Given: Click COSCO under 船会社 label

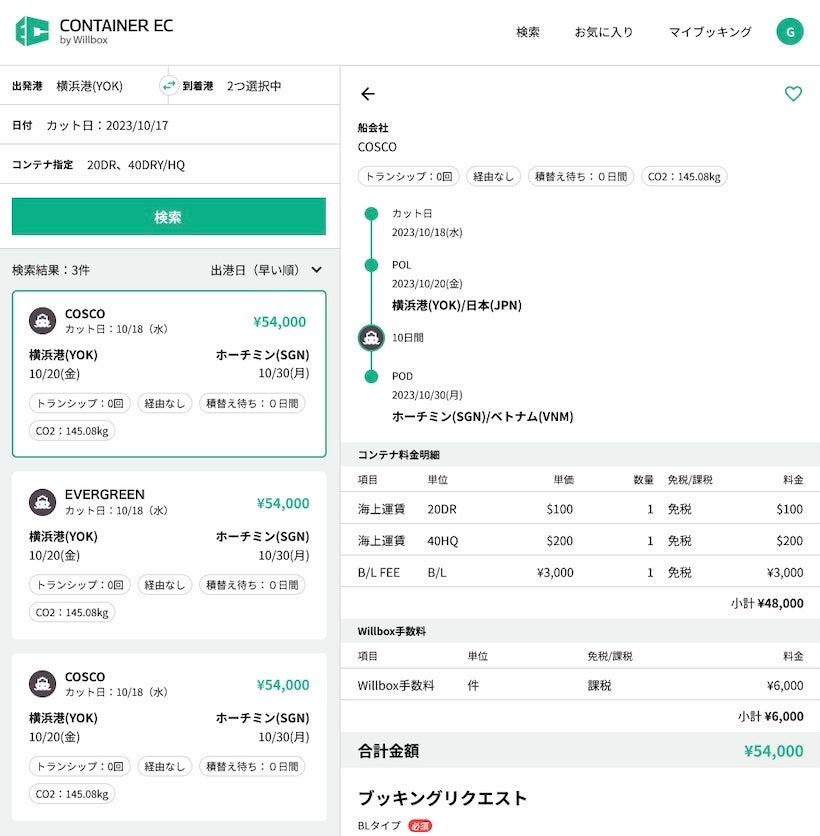Looking at the screenshot, I should pyautogui.click(x=377, y=147).
